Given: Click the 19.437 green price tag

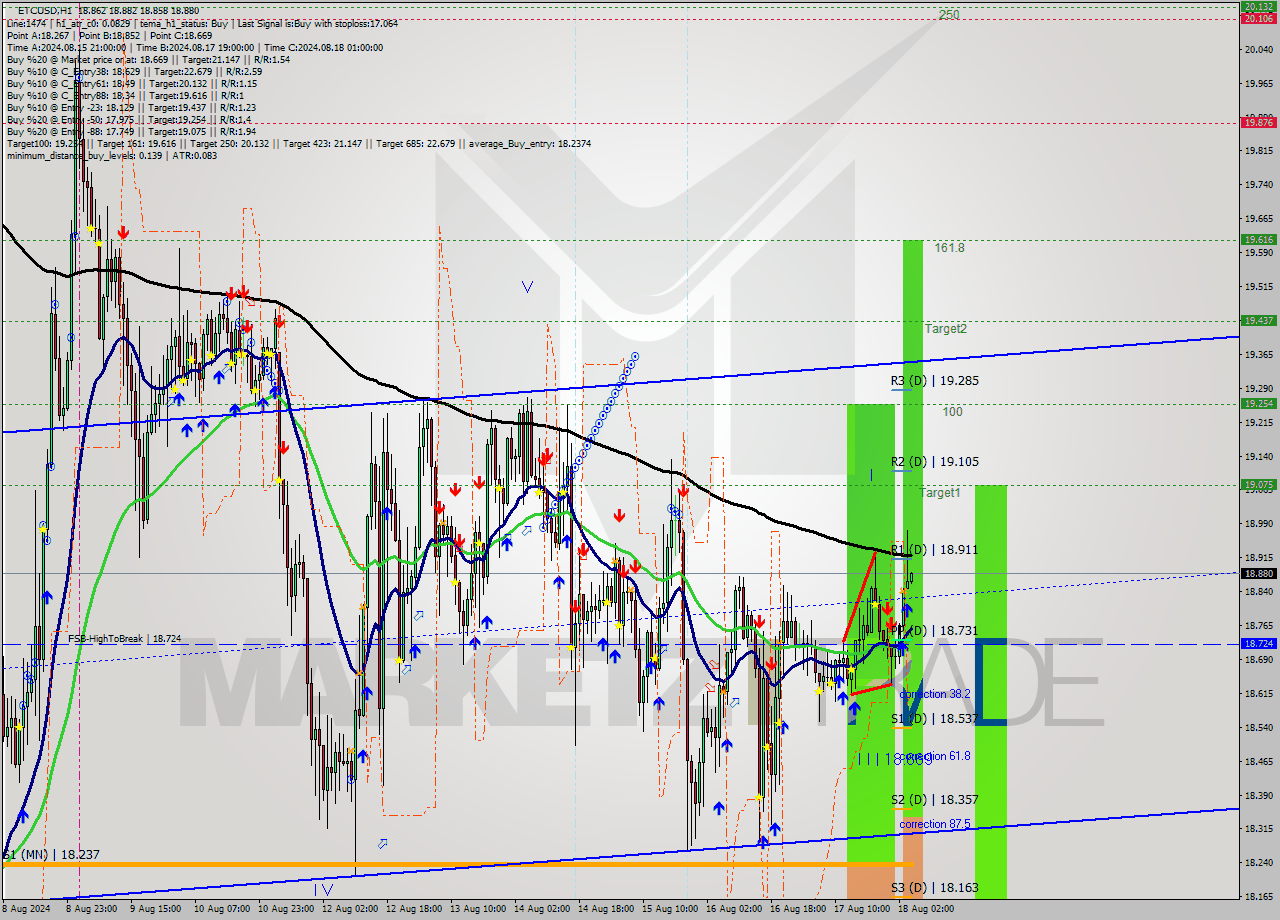Looking at the screenshot, I should (1257, 320).
